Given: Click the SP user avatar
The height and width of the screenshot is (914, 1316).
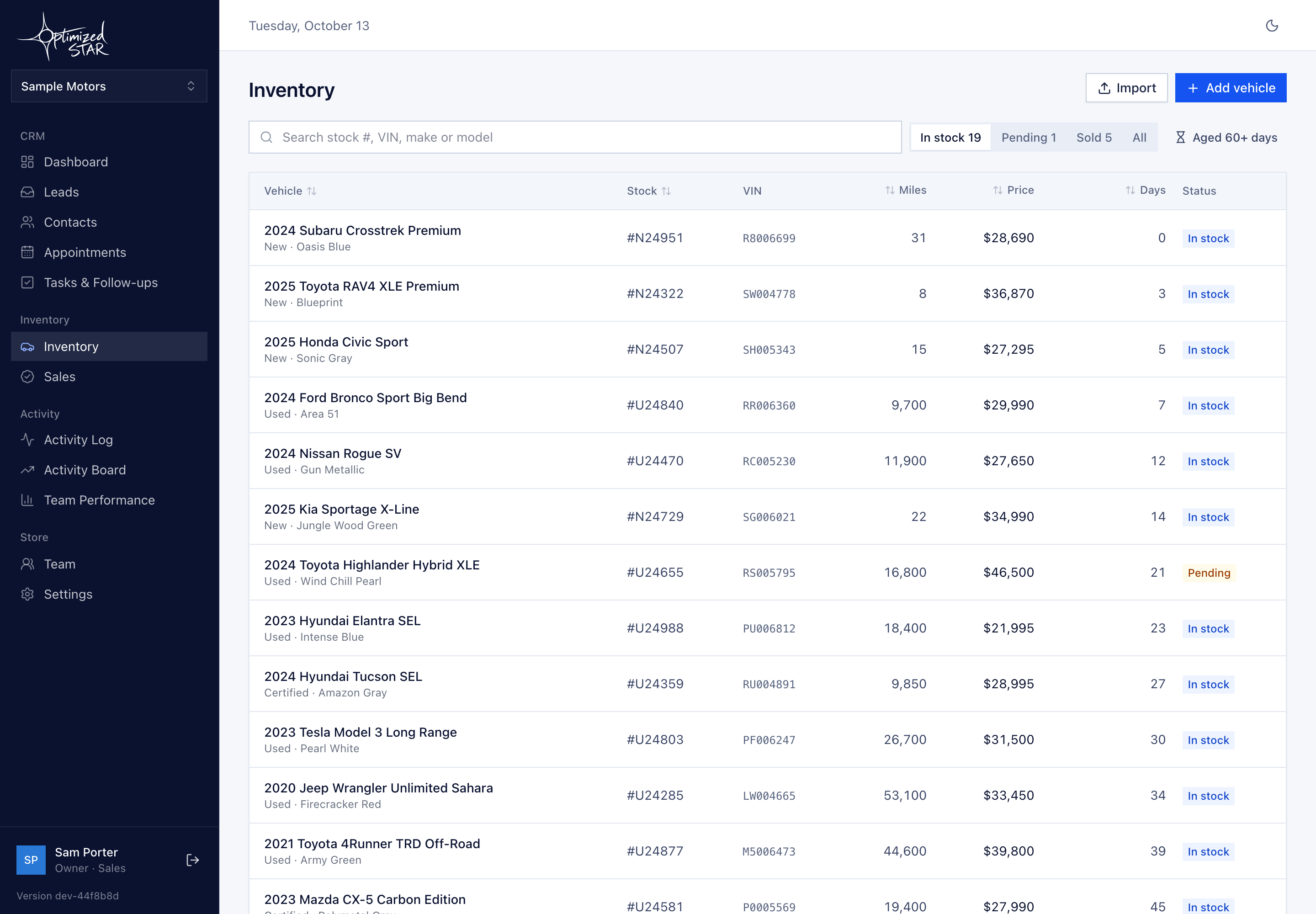Looking at the screenshot, I should [x=31, y=860].
